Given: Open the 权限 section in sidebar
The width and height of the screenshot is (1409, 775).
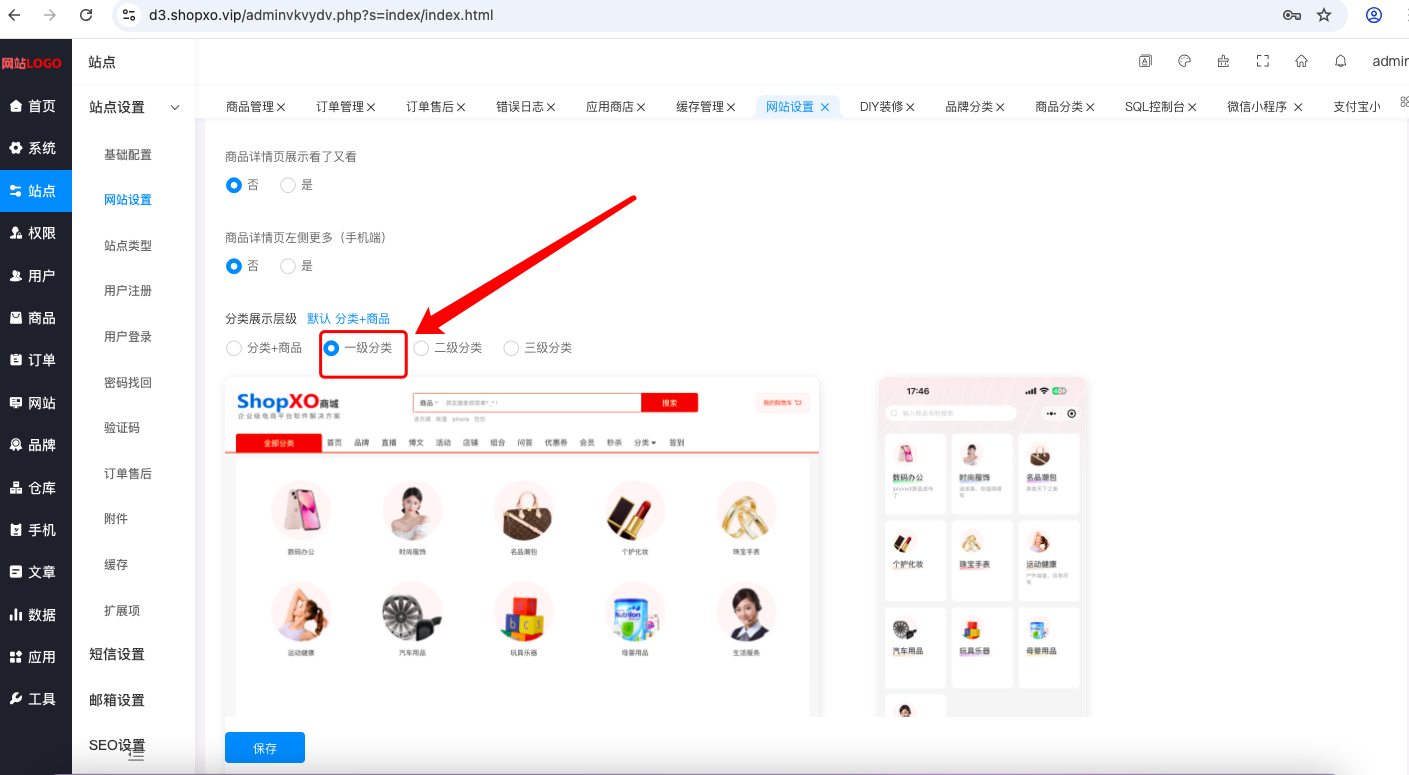Looking at the screenshot, I should (x=36, y=233).
